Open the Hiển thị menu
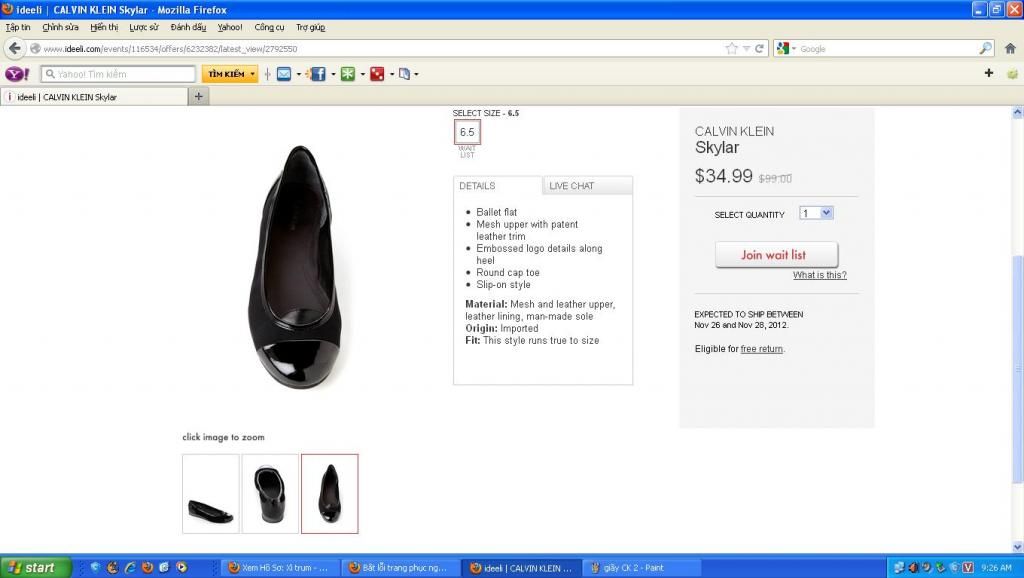Screen dimensions: 1024x578 (104, 27)
